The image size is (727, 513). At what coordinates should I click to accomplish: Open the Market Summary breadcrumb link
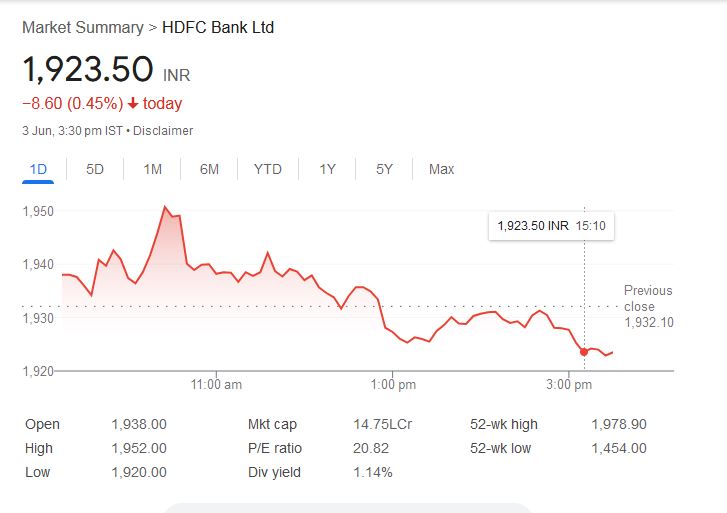coord(83,27)
